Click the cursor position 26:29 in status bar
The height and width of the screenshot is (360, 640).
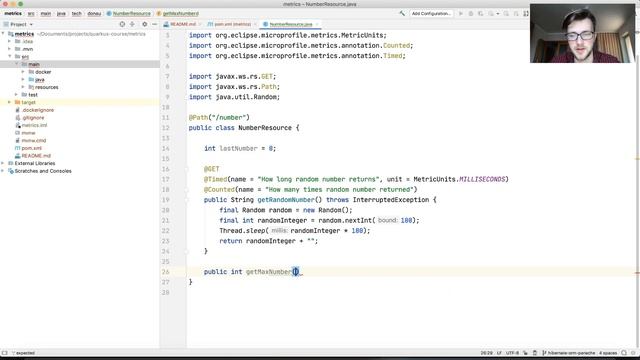(486, 353)
